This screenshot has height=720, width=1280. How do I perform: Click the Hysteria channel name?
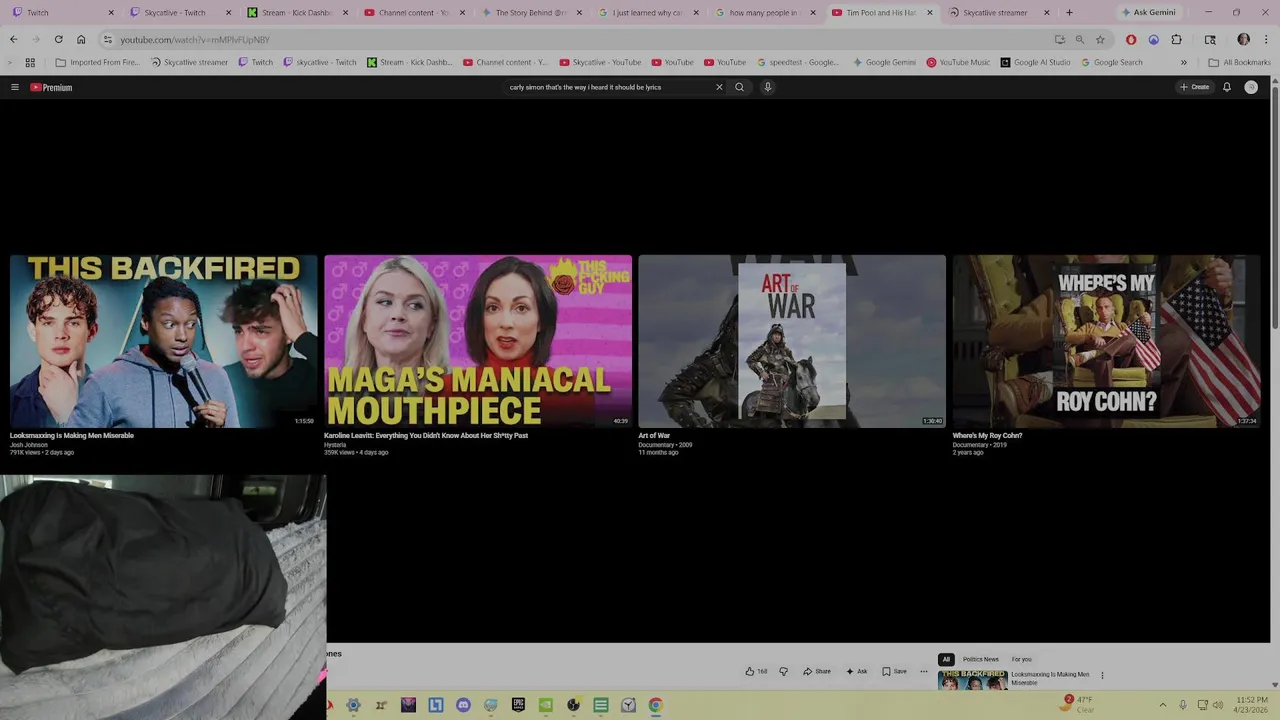click(x=335, y=444)
